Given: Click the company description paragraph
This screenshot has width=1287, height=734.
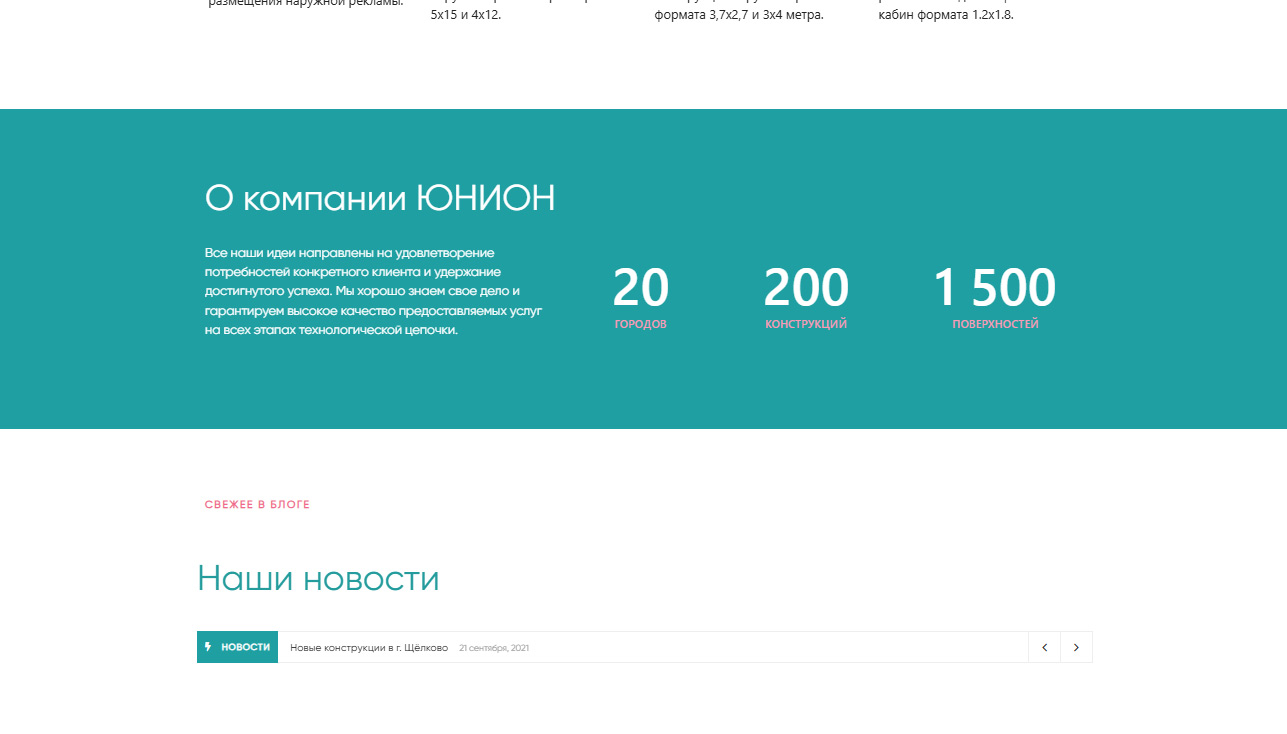Looking at the screenshot, I should pos(373,291).
